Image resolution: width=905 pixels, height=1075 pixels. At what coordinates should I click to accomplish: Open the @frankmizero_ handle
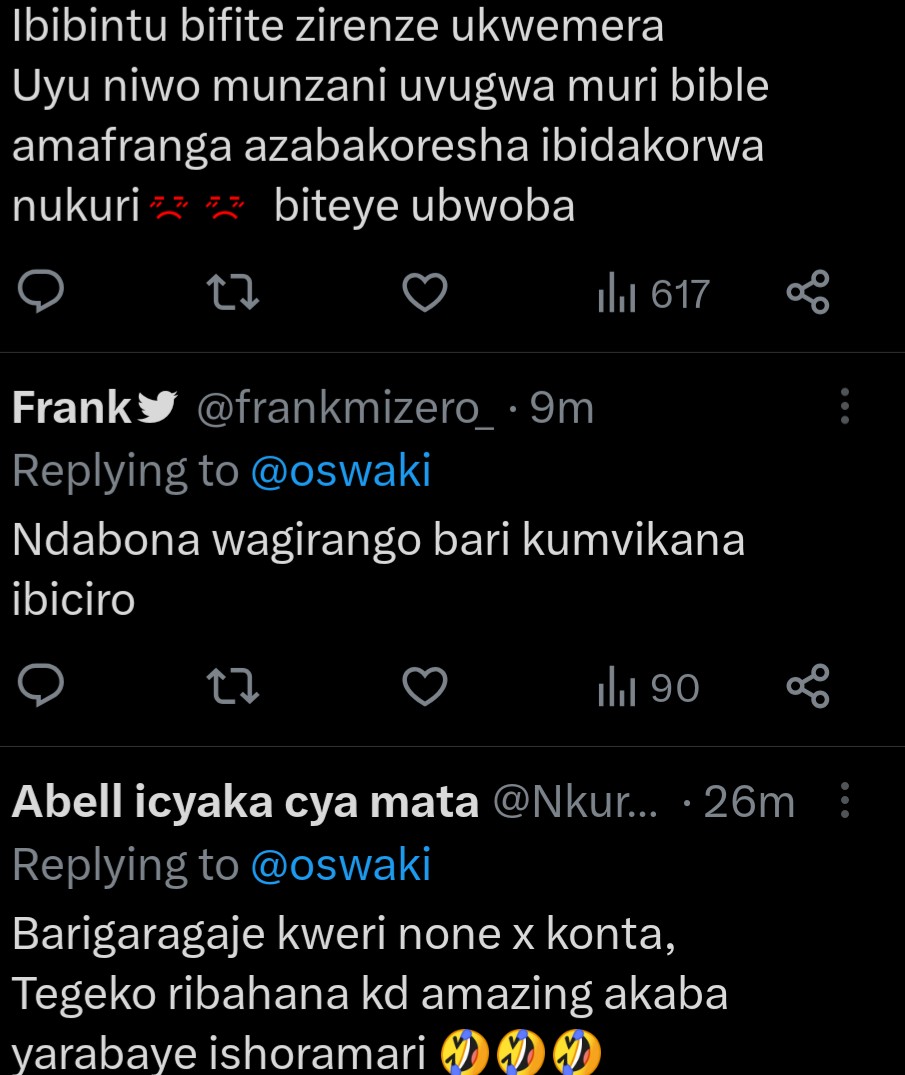pos(345,408)
